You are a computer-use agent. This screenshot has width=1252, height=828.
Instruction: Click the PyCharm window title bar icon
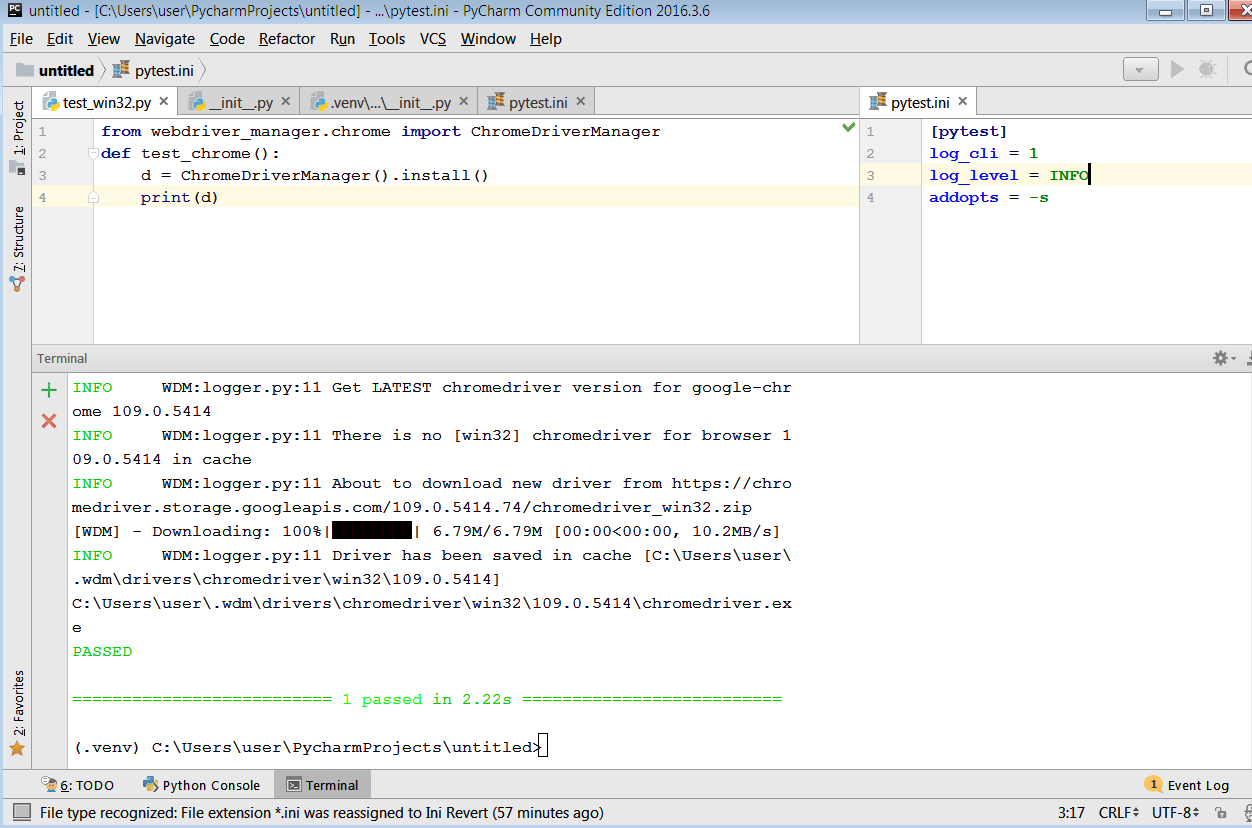point(15,11)
